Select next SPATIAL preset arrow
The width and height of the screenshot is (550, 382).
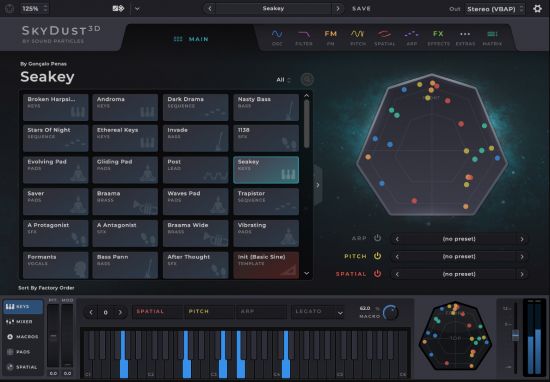(522, 274)
